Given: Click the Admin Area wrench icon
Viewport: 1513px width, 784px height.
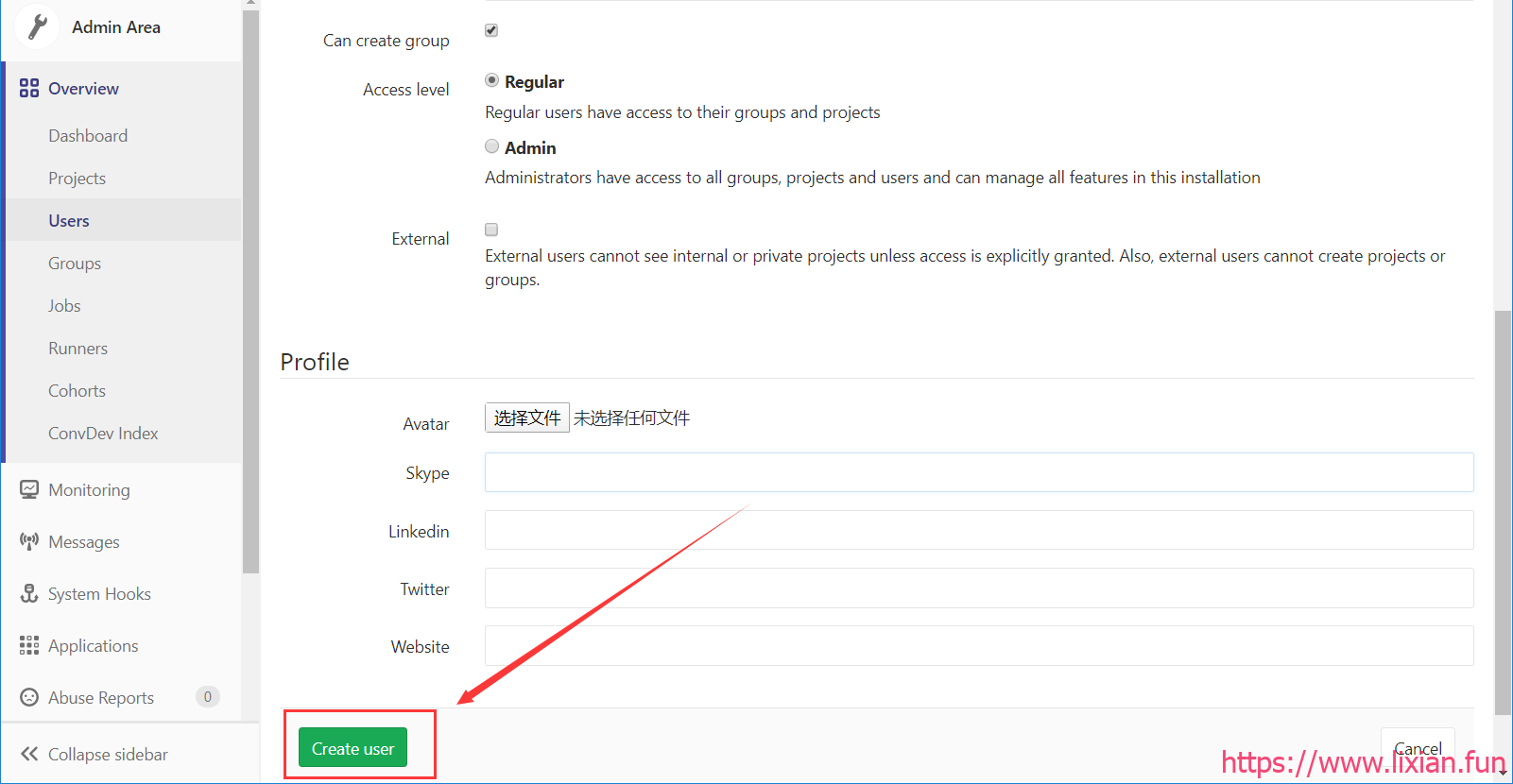Looking at the screenshot, I should (38, 26).
